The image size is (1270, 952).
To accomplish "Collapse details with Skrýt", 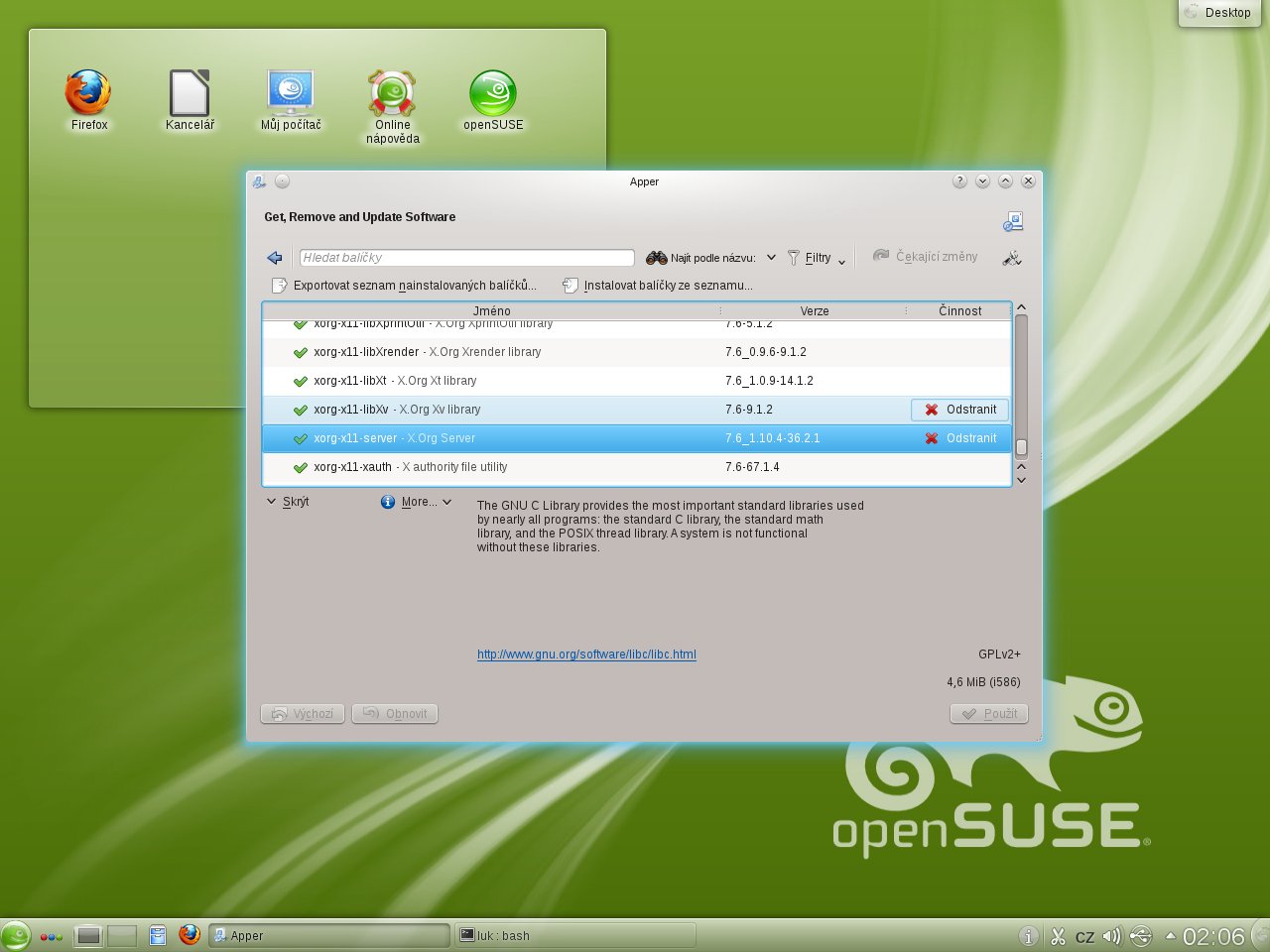I will (x=288, y=502).
